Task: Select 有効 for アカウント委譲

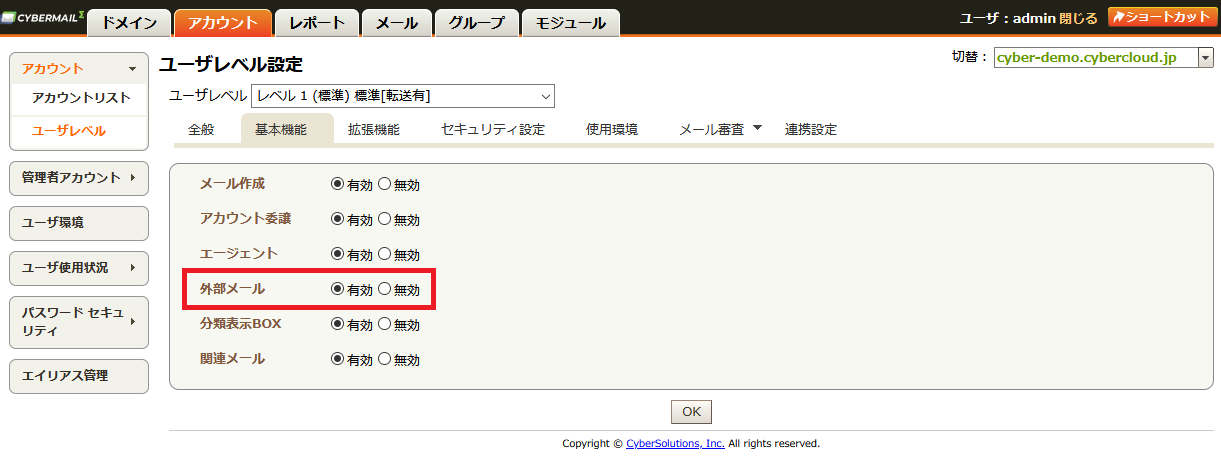Action: [337, 219]
